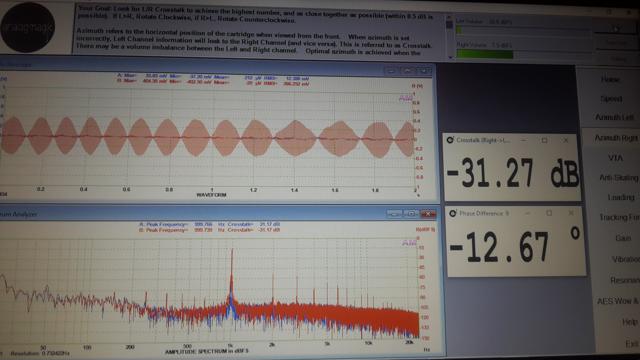Click the Resolution readout below the spectrum
Screen dimensions: 640x360
click(40, 353)
